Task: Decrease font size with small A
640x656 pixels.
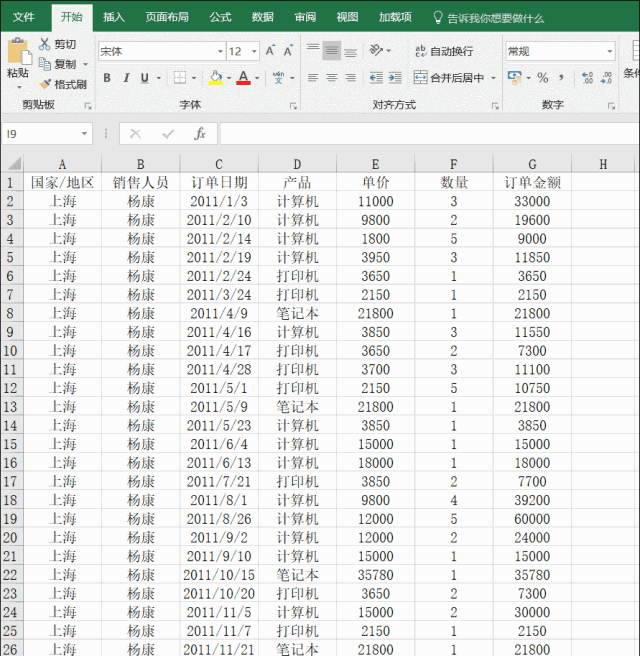Action: tap(288, 51)
